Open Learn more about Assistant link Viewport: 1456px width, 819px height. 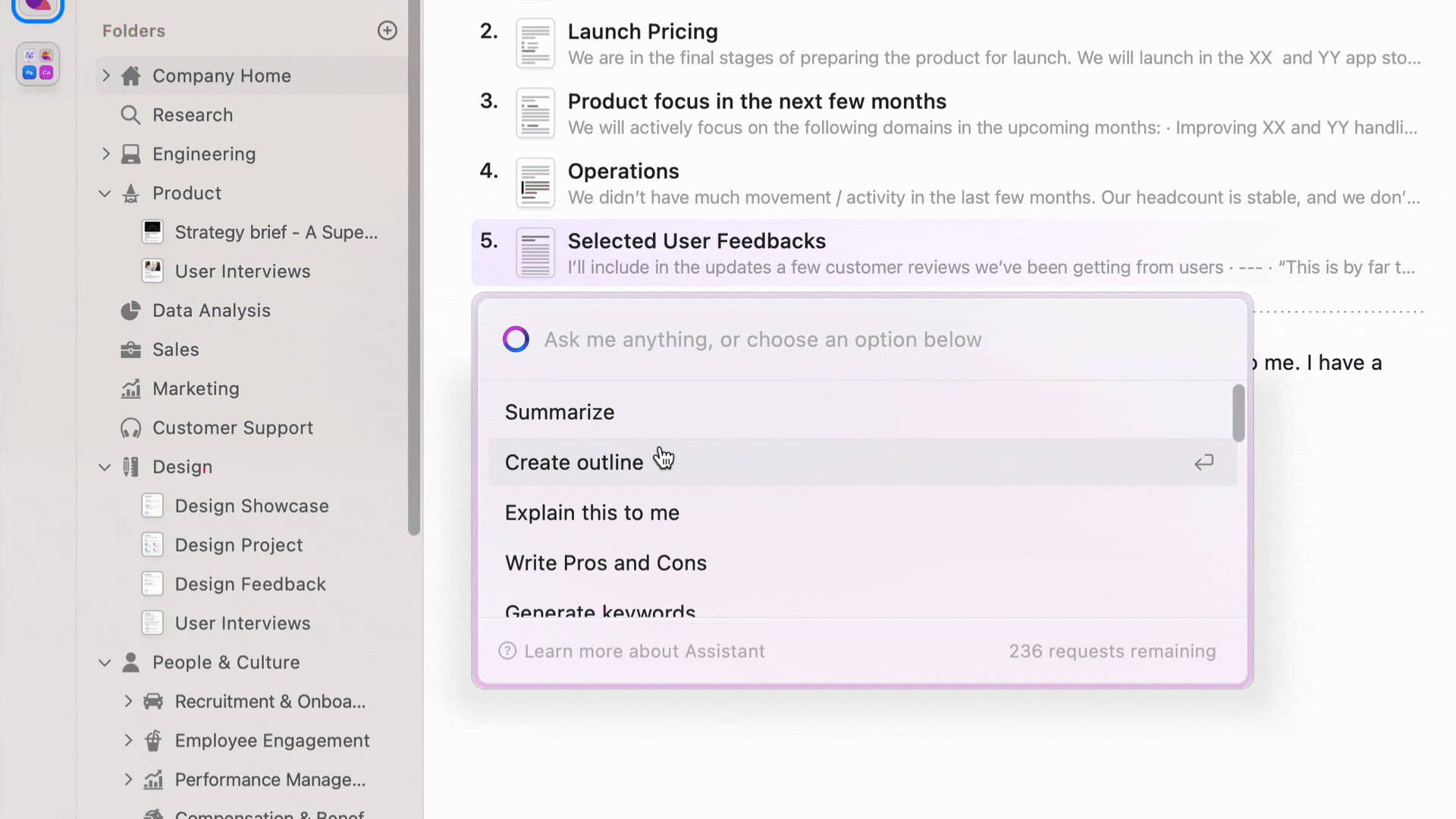644,651
